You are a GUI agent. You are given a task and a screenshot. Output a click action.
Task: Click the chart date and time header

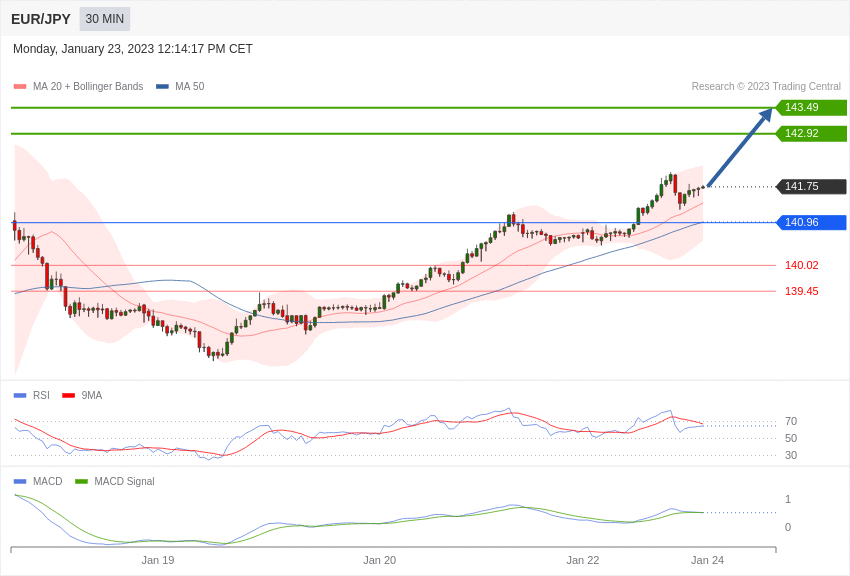click(x=133, y=49)
